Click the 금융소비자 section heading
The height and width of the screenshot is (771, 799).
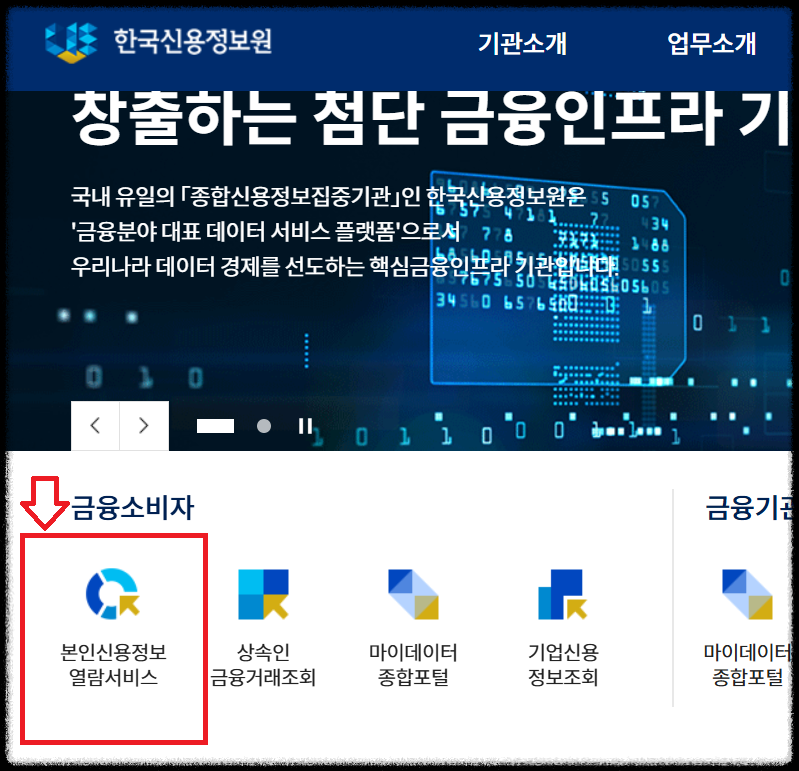(x=133, y=508)
